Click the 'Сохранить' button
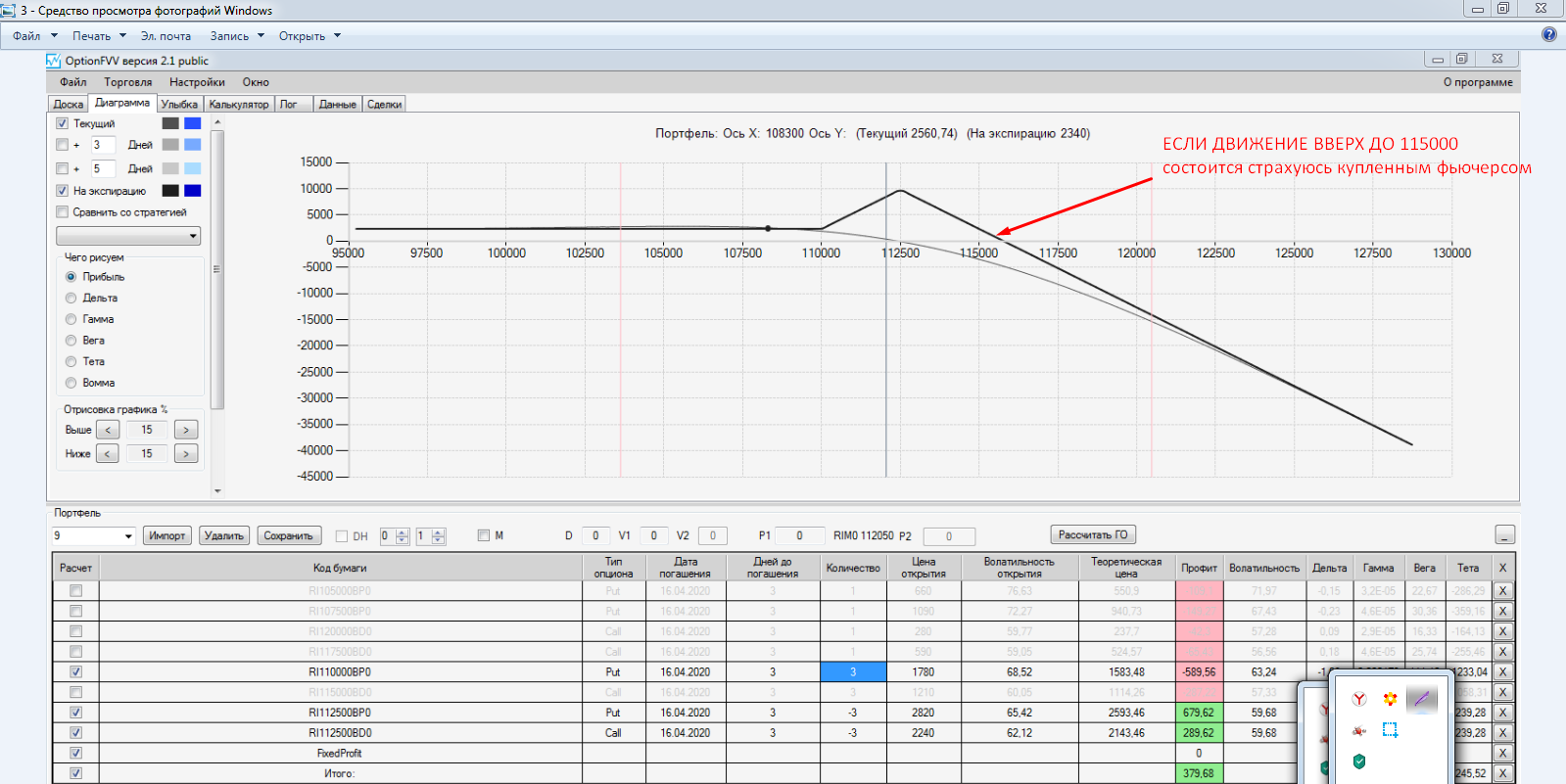Image resolution: width=1566 pixels, height=784 pixels. [x=288, y=535]
